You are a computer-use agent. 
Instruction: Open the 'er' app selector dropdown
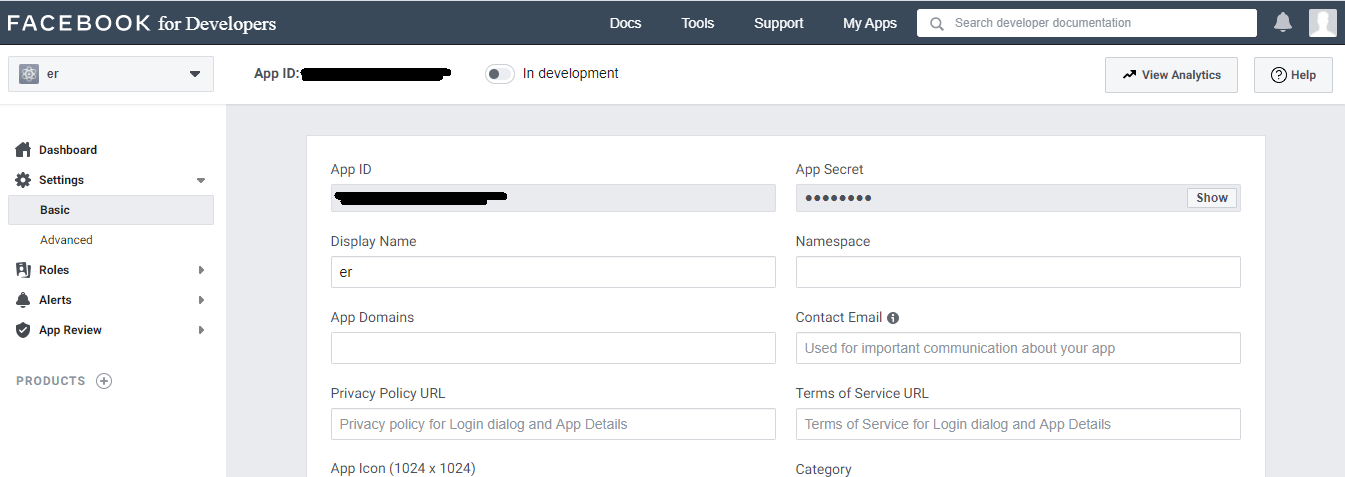[x=111, y=74]
